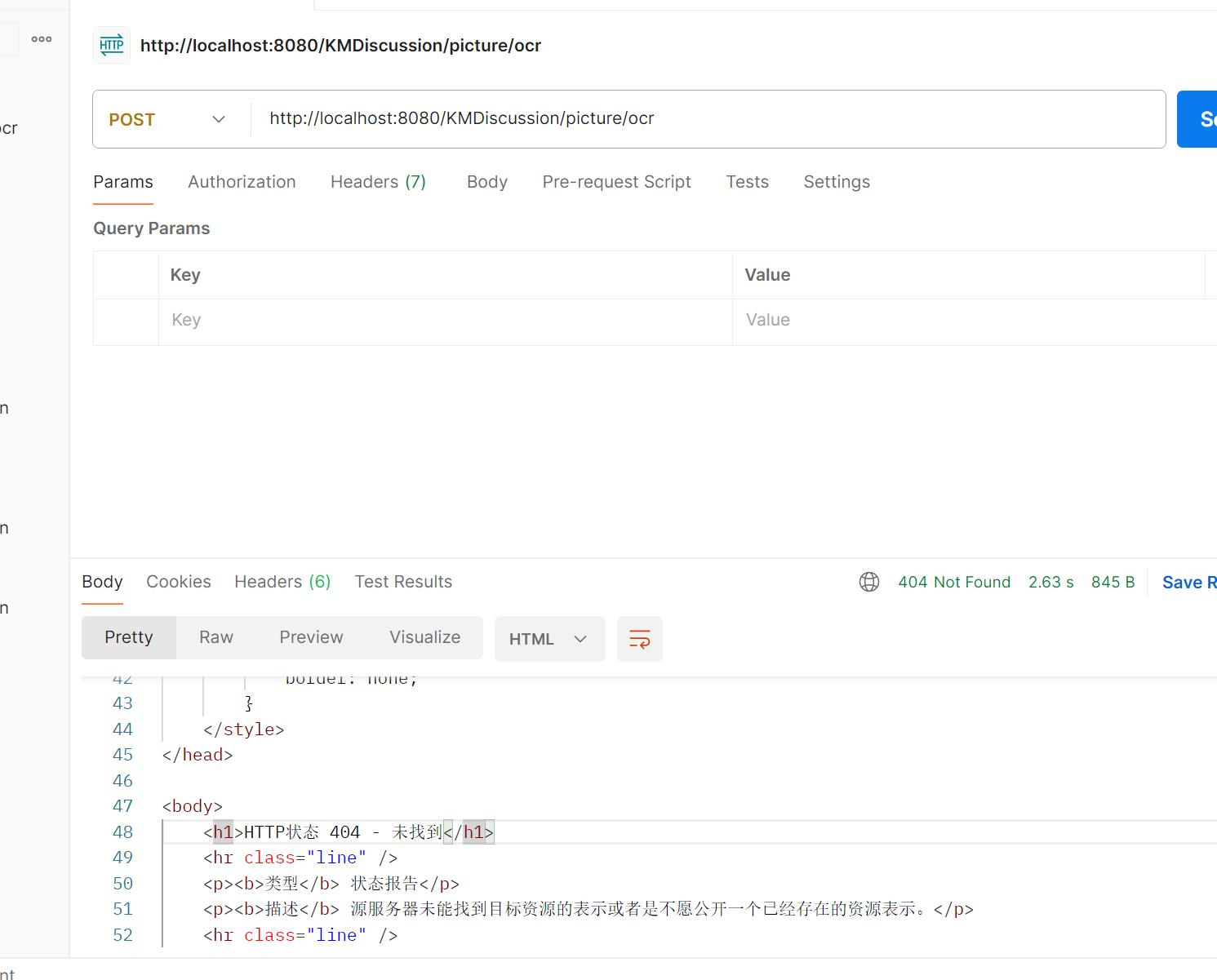Open the response Cookies tab

(179, 582)
